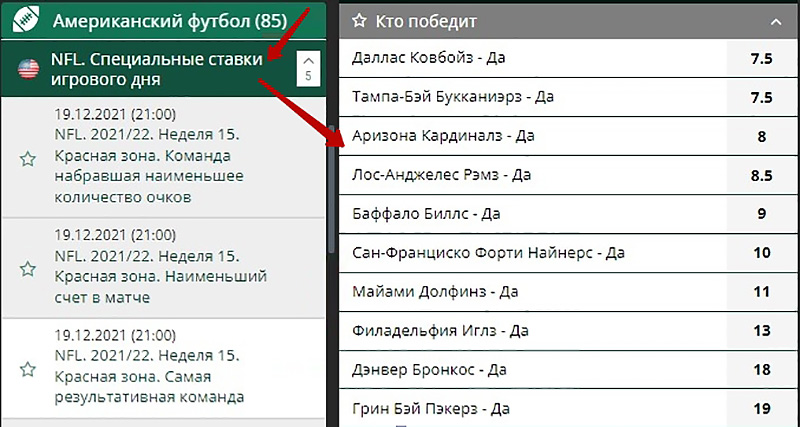Click the 'Баффало Биллс - Да' row text

426,213
